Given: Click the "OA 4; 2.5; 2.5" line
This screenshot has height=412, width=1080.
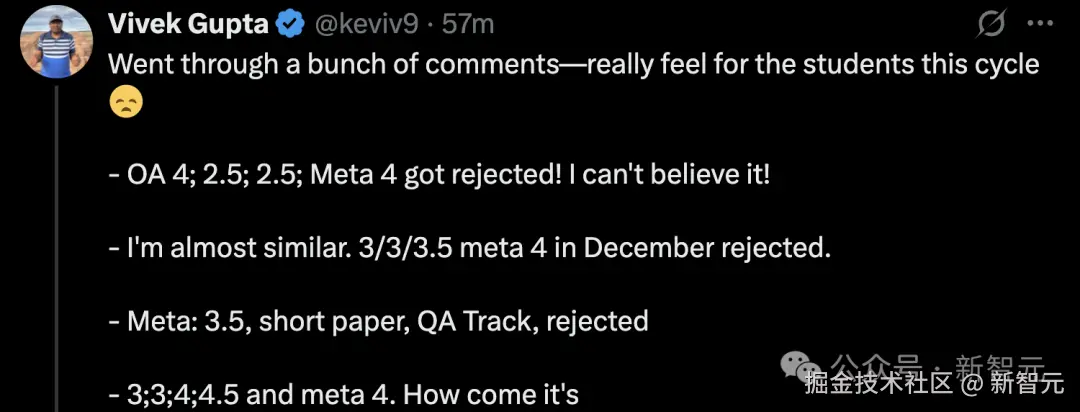Looking at the screenshot, I should click(x=439, y=174).
